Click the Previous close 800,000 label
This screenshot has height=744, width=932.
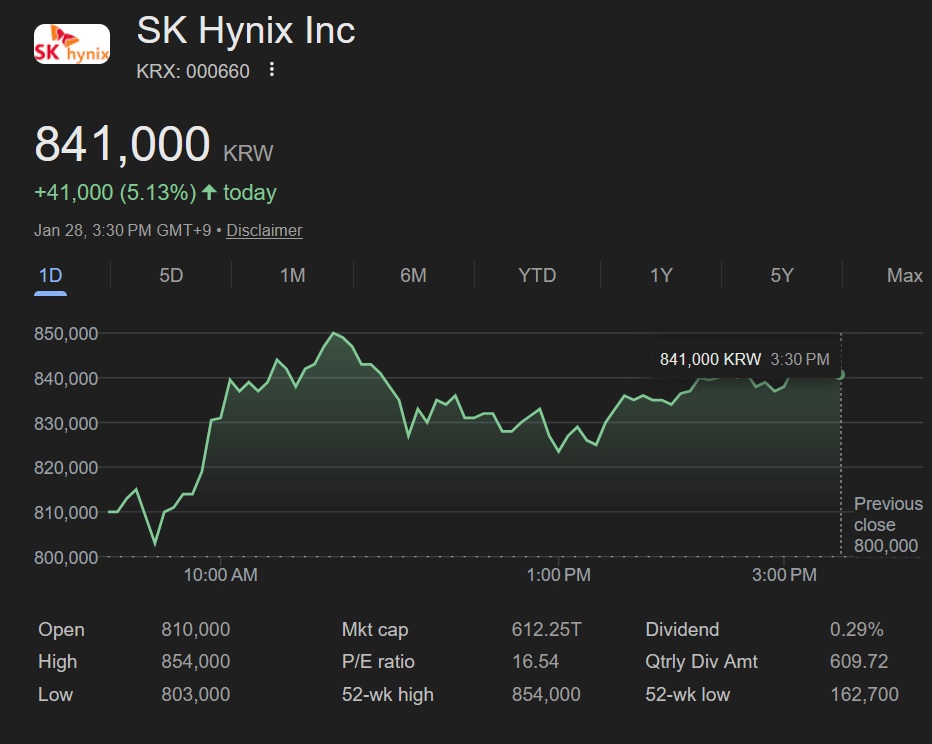pyautogui.click(x=887, y=525)
